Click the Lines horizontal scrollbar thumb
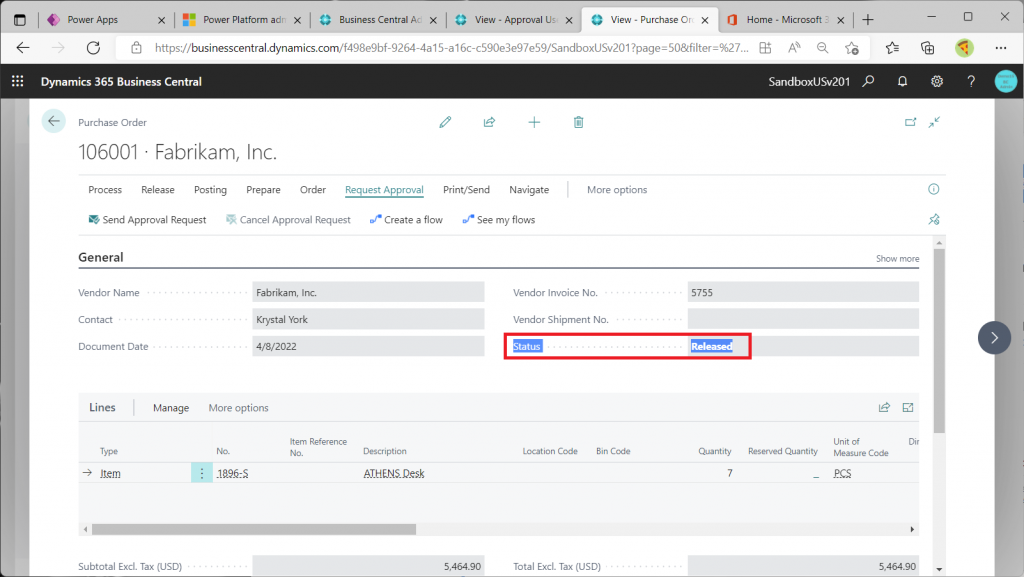This screenshot has width=1024, height=577. coord(254,529)
